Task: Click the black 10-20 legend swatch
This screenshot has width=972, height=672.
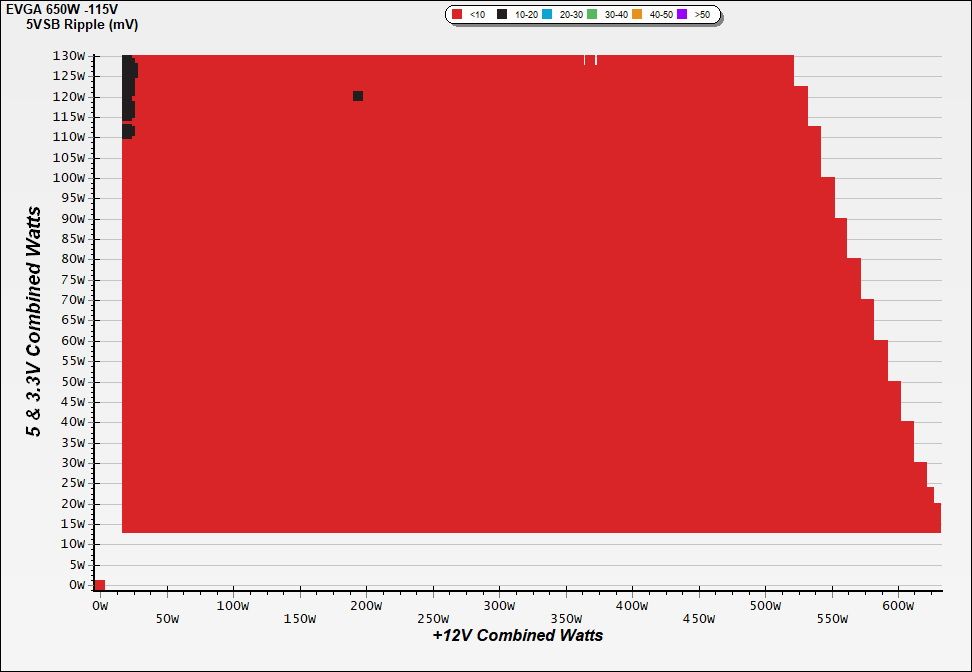Action: [502, 14]
